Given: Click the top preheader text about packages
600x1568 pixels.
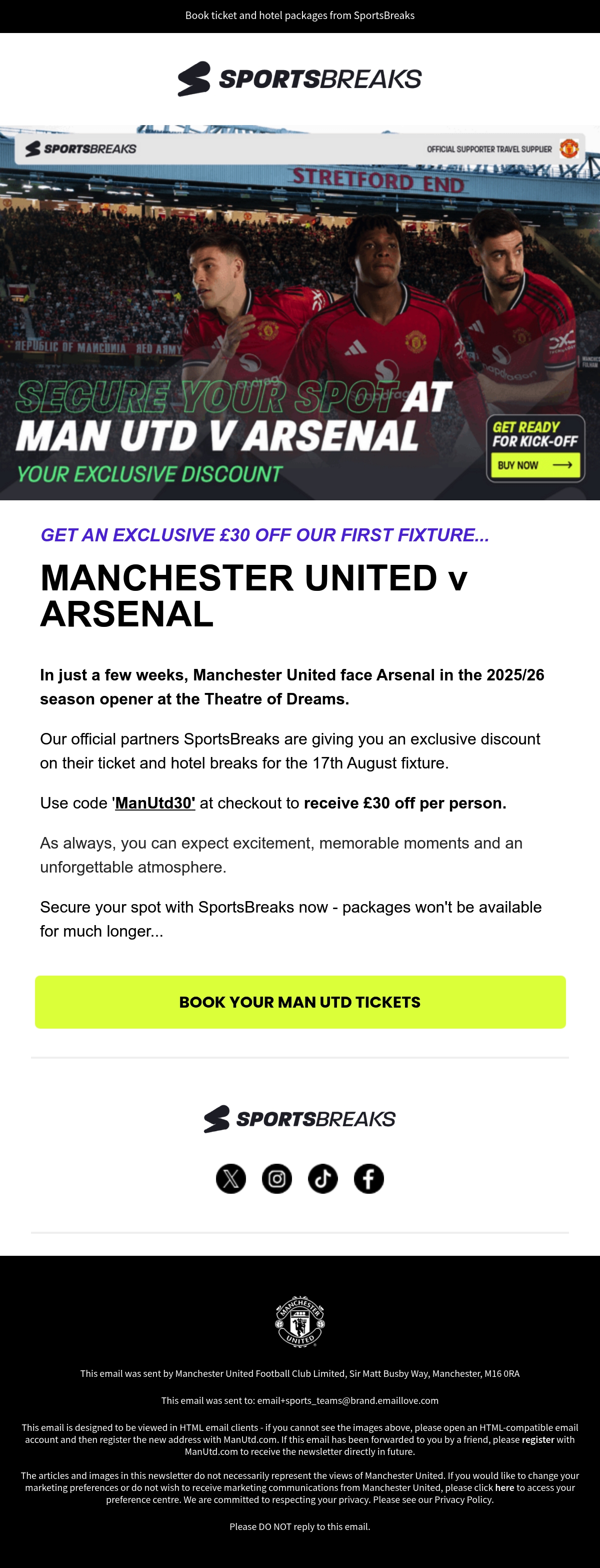Looking at the screenshot, I should (300, 15).
